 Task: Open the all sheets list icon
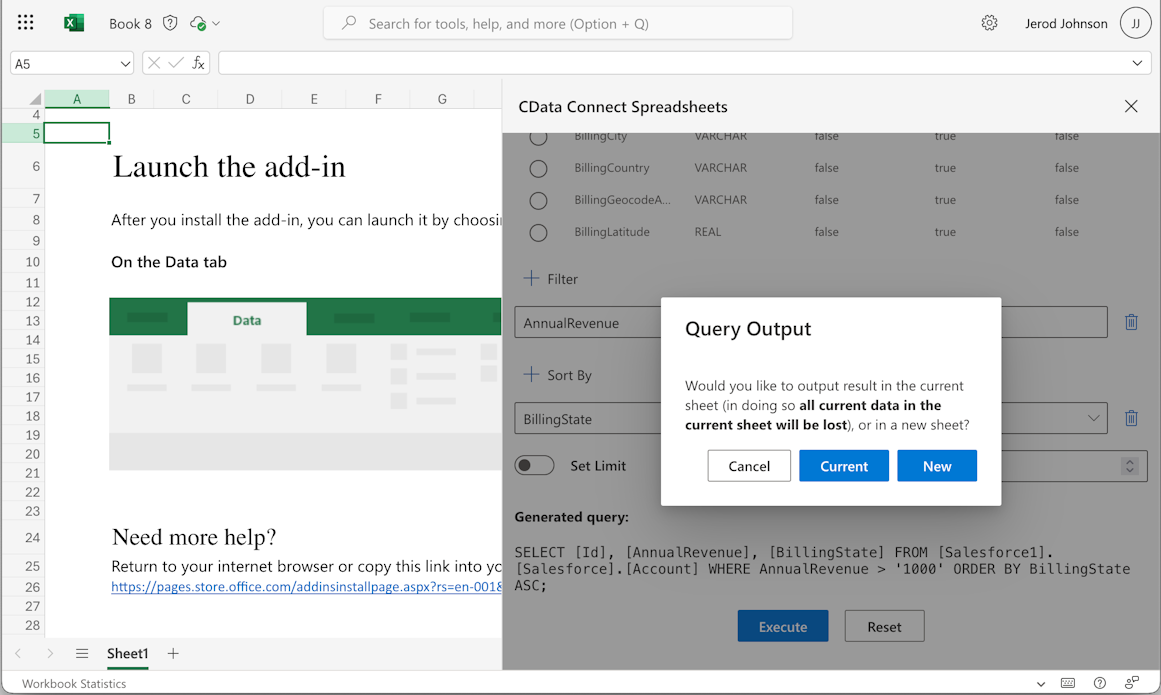82,653
